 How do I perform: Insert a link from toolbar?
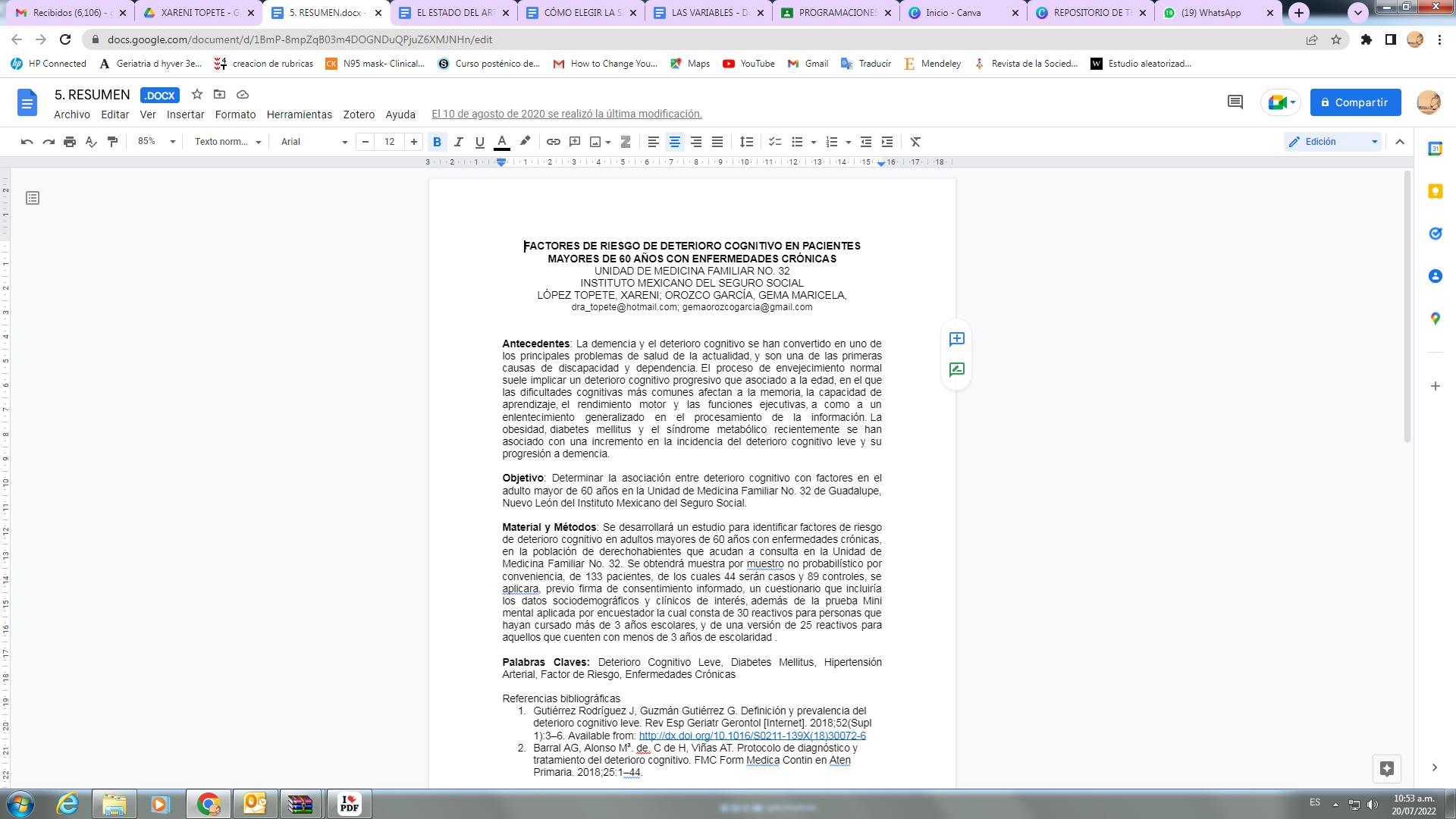tap(554, 142)
